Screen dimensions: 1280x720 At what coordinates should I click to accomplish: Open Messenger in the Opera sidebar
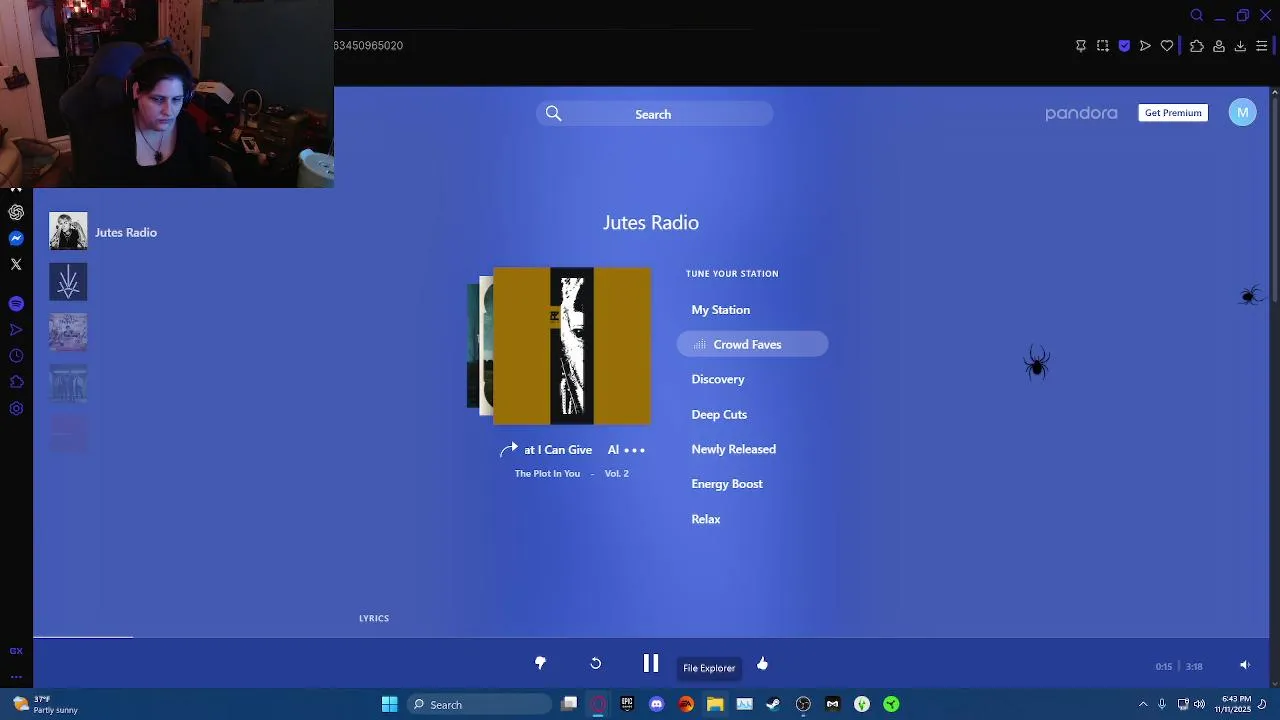(16, 238)
